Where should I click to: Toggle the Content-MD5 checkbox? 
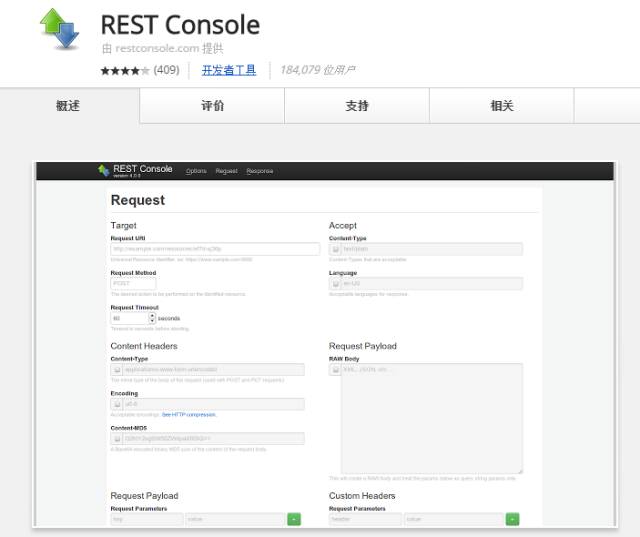[x=117, y=439]
